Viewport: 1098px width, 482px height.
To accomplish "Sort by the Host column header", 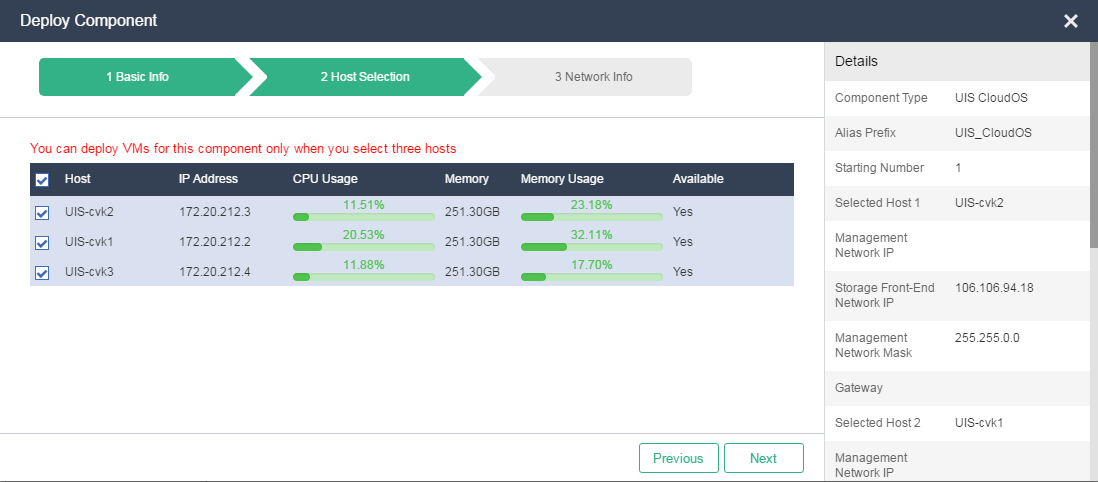I will (78, 179).
